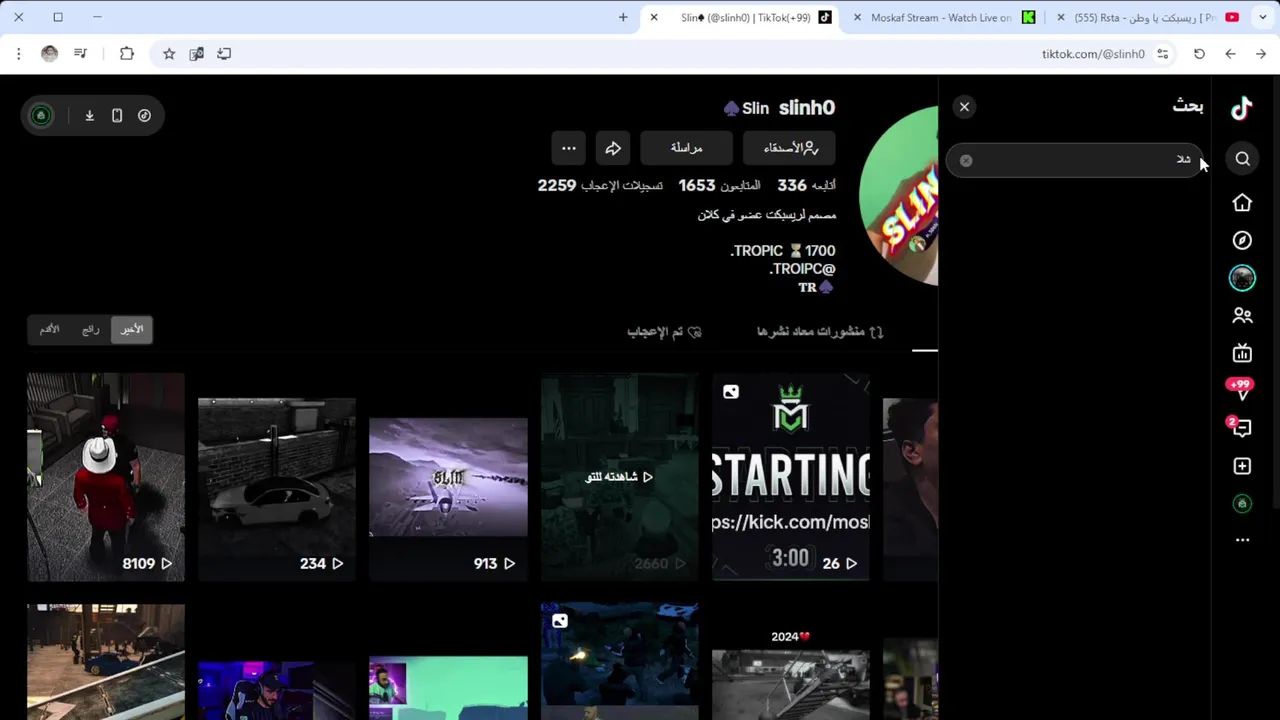Close the Moskaf Stream tab
1280x720 pixels.
point(857,17)
